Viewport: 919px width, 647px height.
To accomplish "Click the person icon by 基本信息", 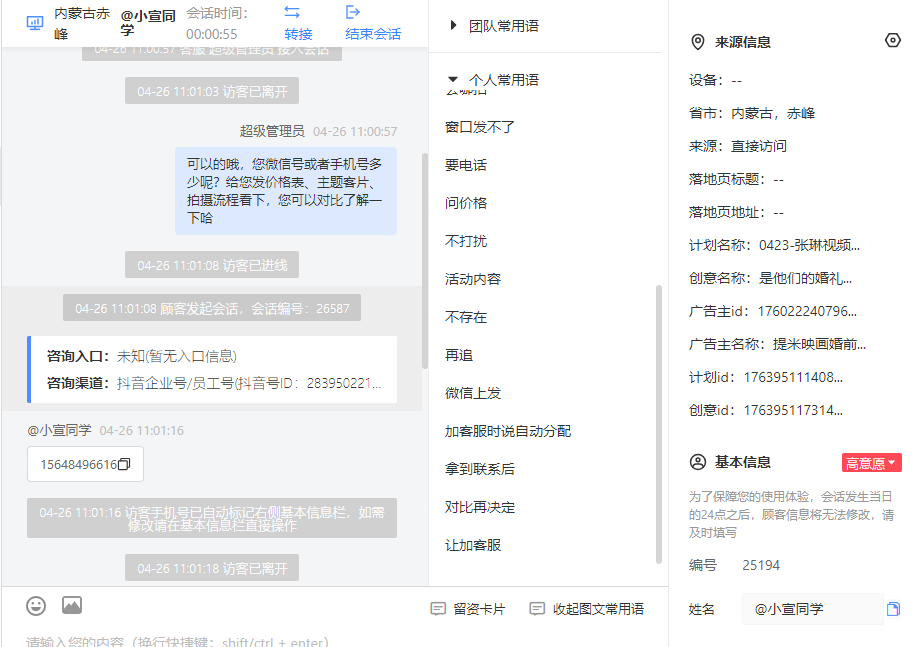I will click(x=697, y=462).
